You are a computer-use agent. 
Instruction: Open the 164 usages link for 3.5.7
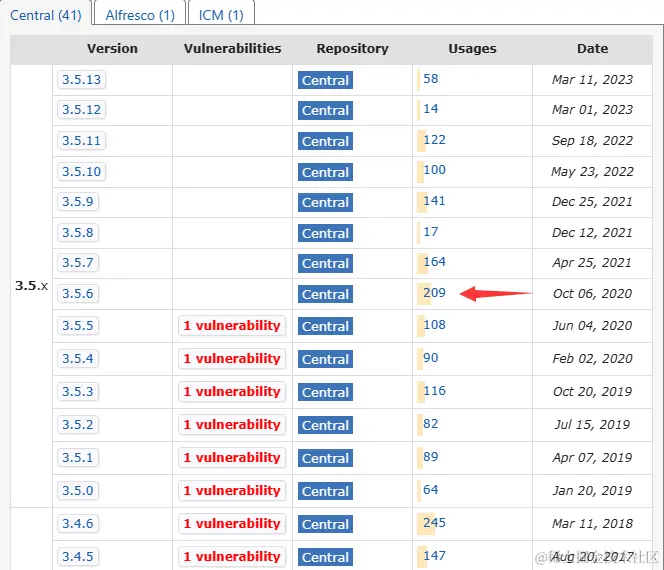click(434, 262)
